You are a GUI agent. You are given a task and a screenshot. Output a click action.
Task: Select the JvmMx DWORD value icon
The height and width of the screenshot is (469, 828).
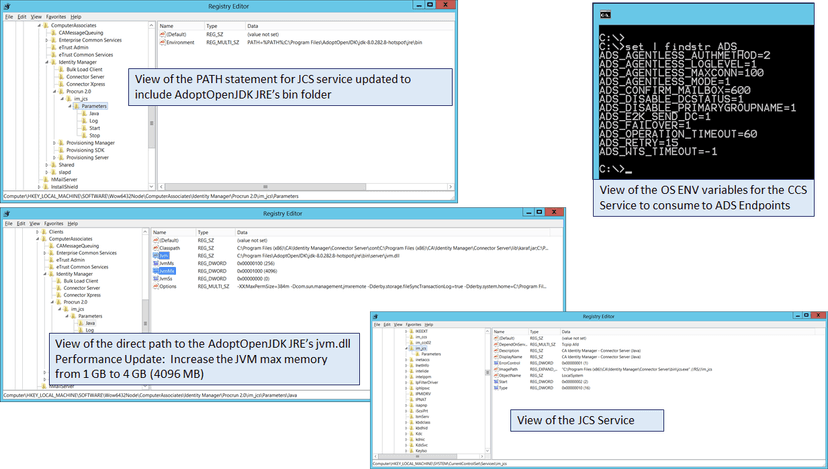[158, 270]
